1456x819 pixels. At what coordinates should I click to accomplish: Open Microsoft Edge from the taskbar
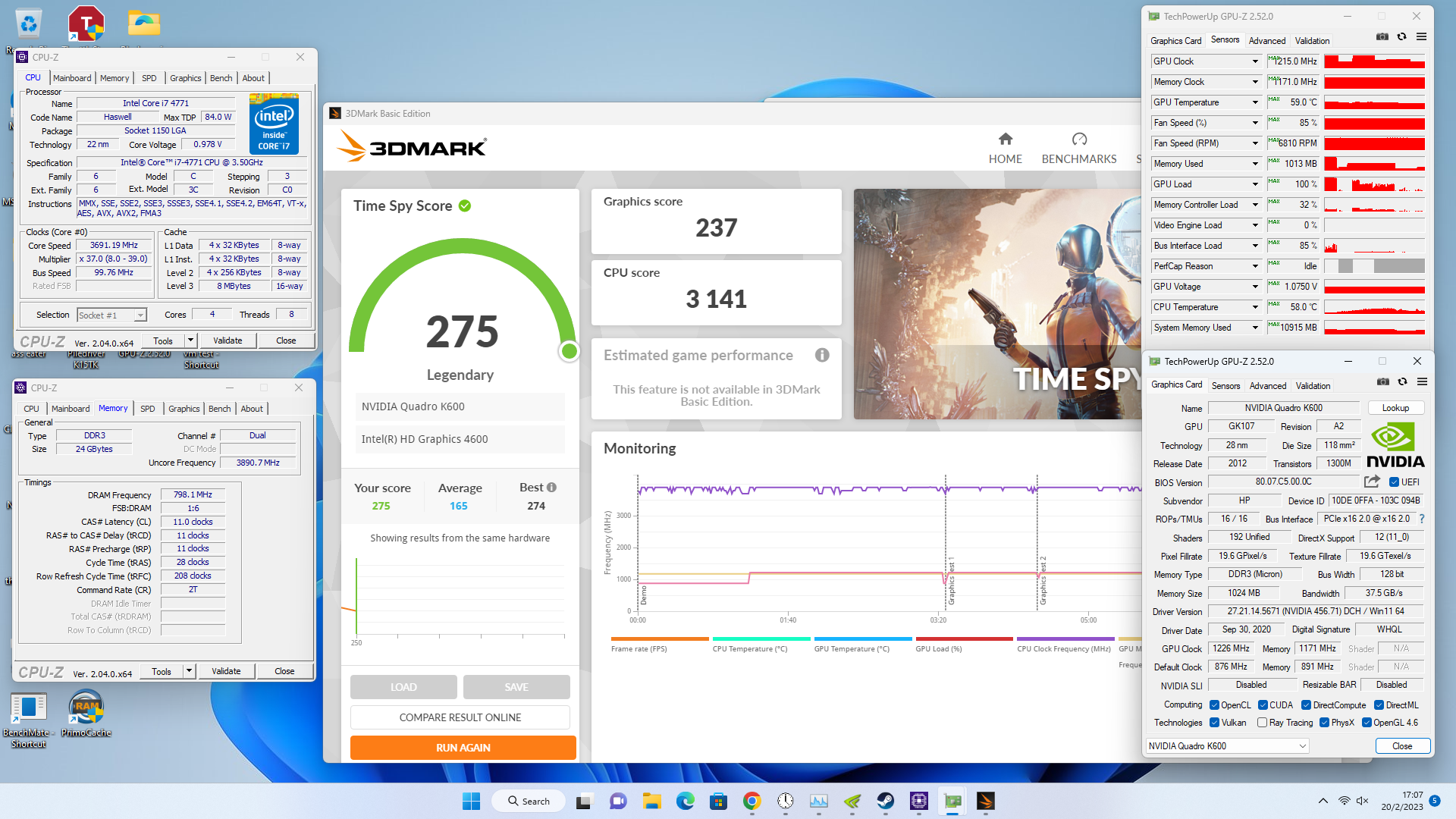click(685, 801)
